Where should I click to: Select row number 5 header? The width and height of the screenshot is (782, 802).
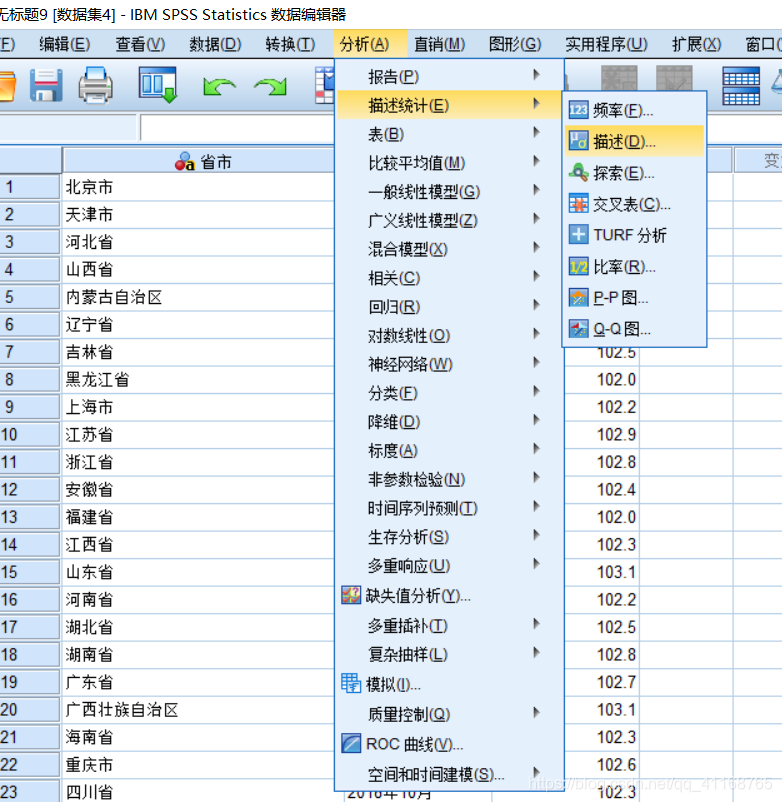point(30,297)
